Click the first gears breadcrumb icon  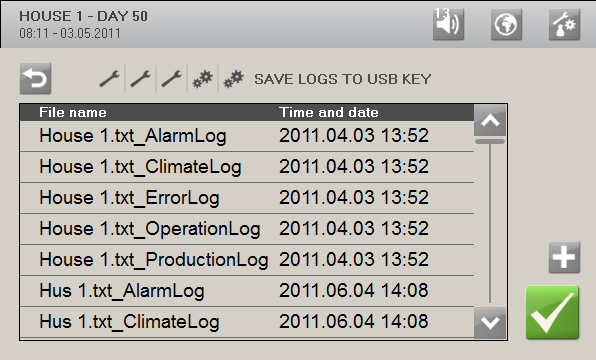tap(202, 79)
